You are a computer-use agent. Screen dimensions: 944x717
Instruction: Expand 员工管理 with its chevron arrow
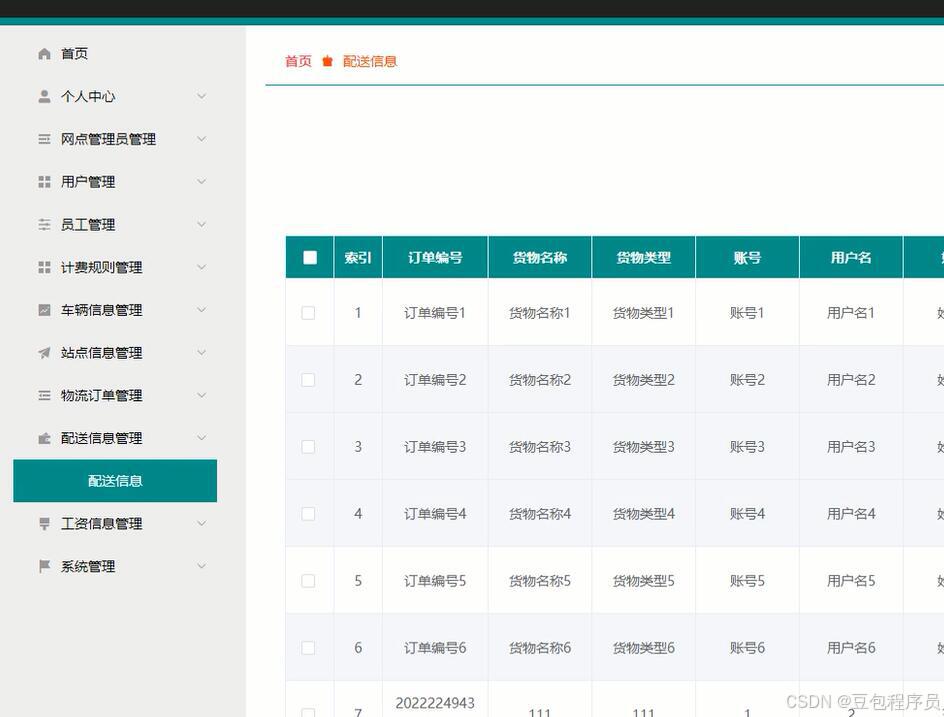(x=202, y=225)
